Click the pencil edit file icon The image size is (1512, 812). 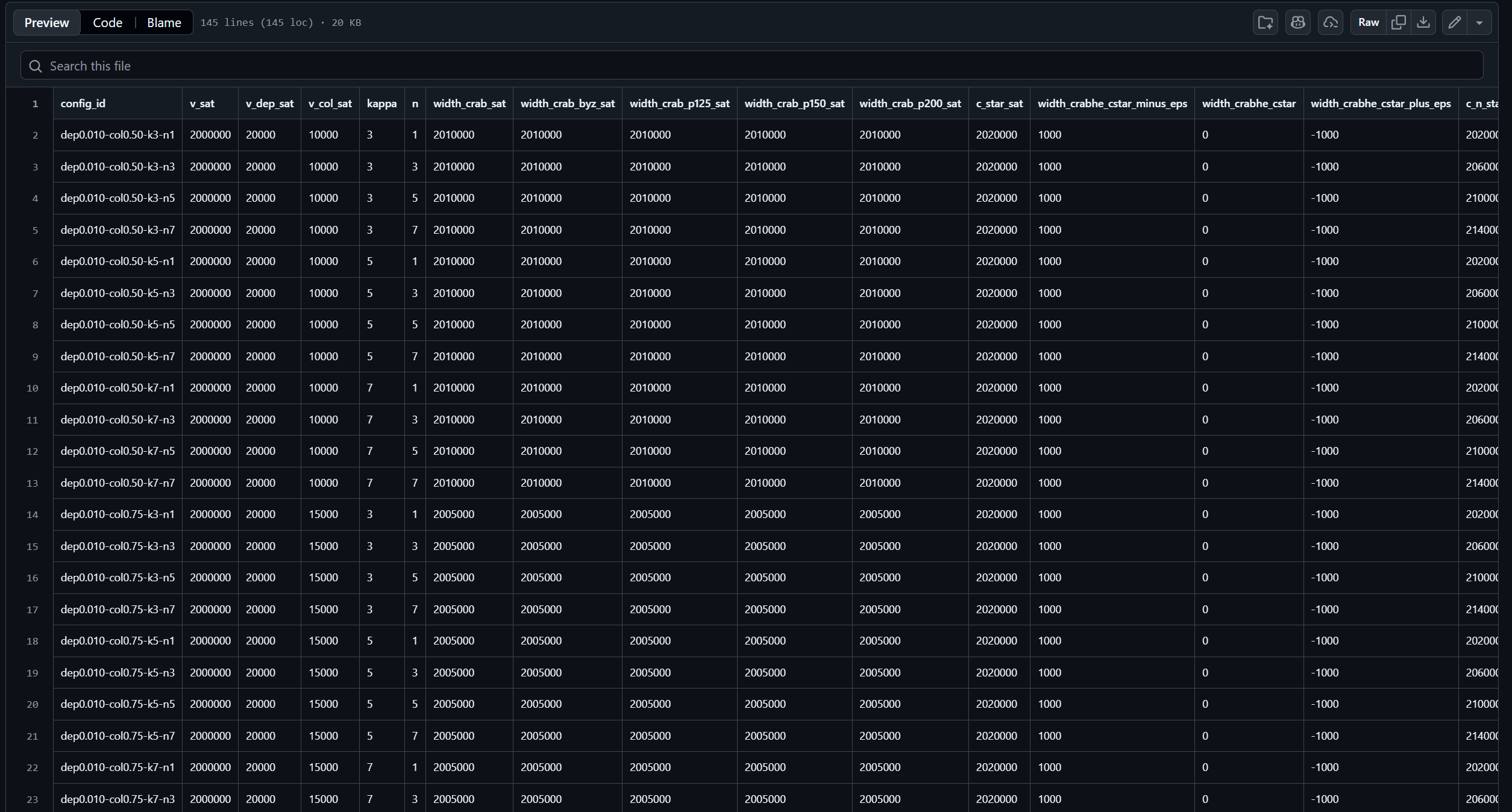(x=1454, y=23)
